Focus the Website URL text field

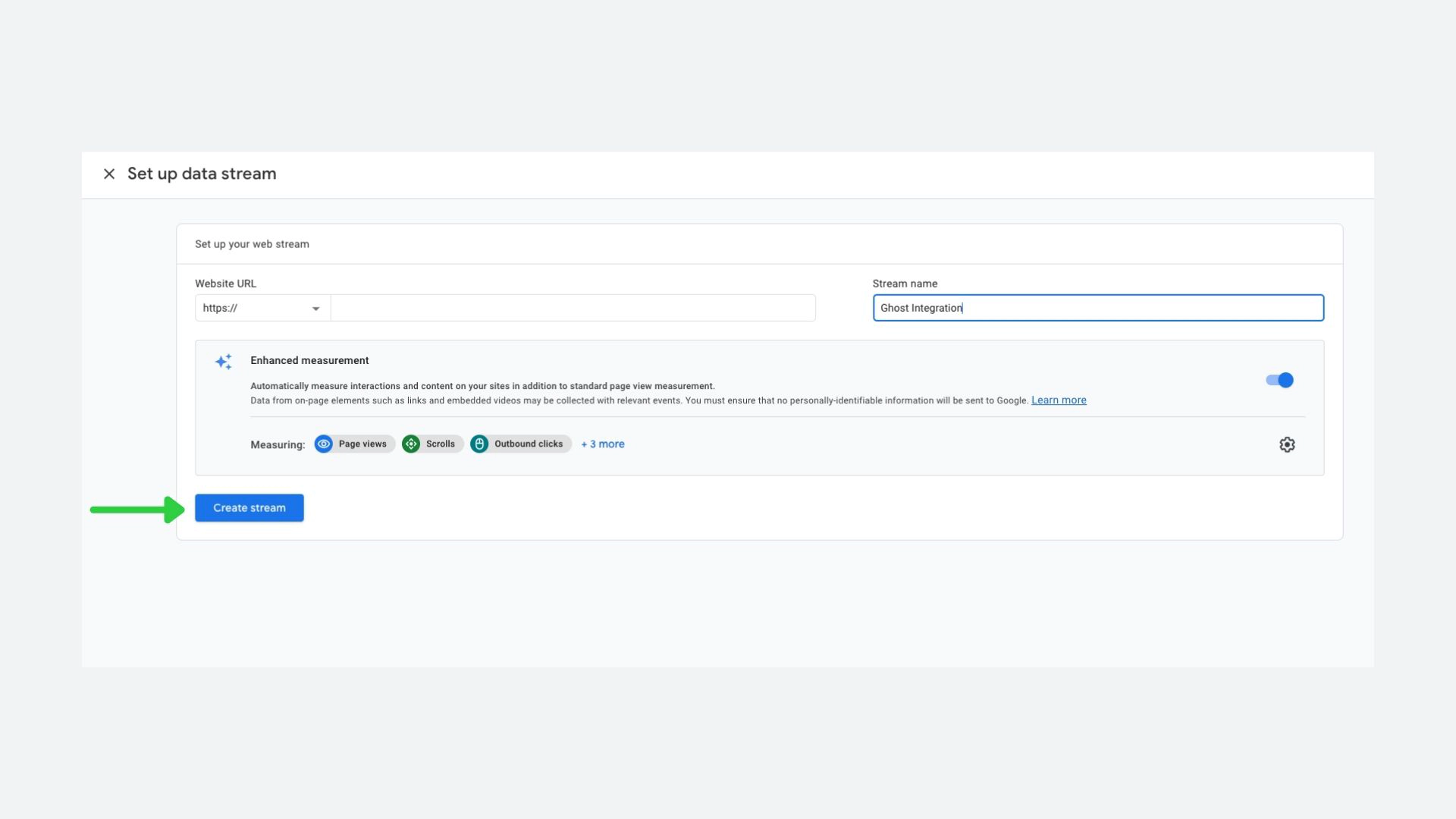[573, 309]
